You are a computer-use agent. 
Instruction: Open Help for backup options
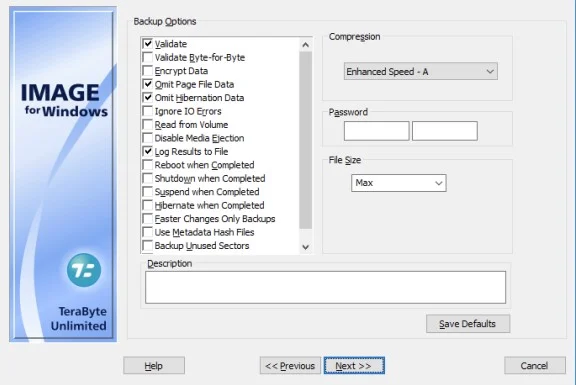tap(154, 366)
